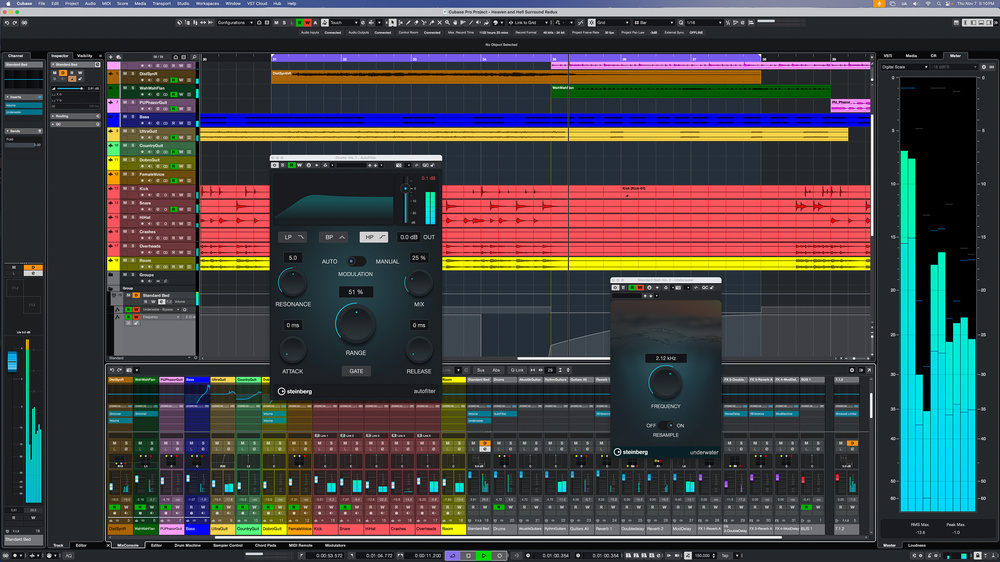Image resolution: width=1000 pixels, height=562 pixels.
Task: Expand the Inserts section in Channel panel
Action: click(24, 97)
